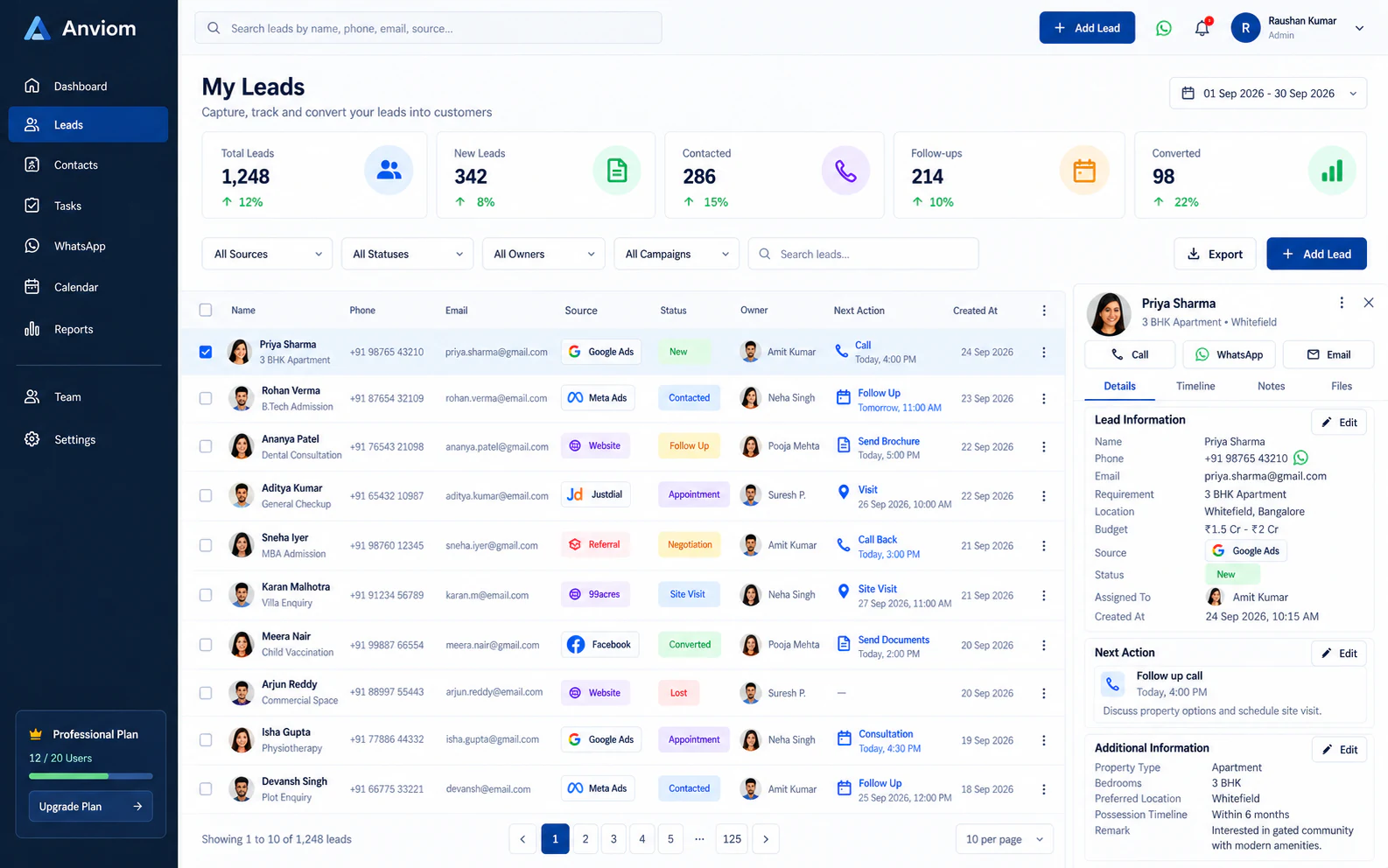The image size is (1388, 868).
Task: Edit the Lead Information section
Action: tap(1339, 423)
